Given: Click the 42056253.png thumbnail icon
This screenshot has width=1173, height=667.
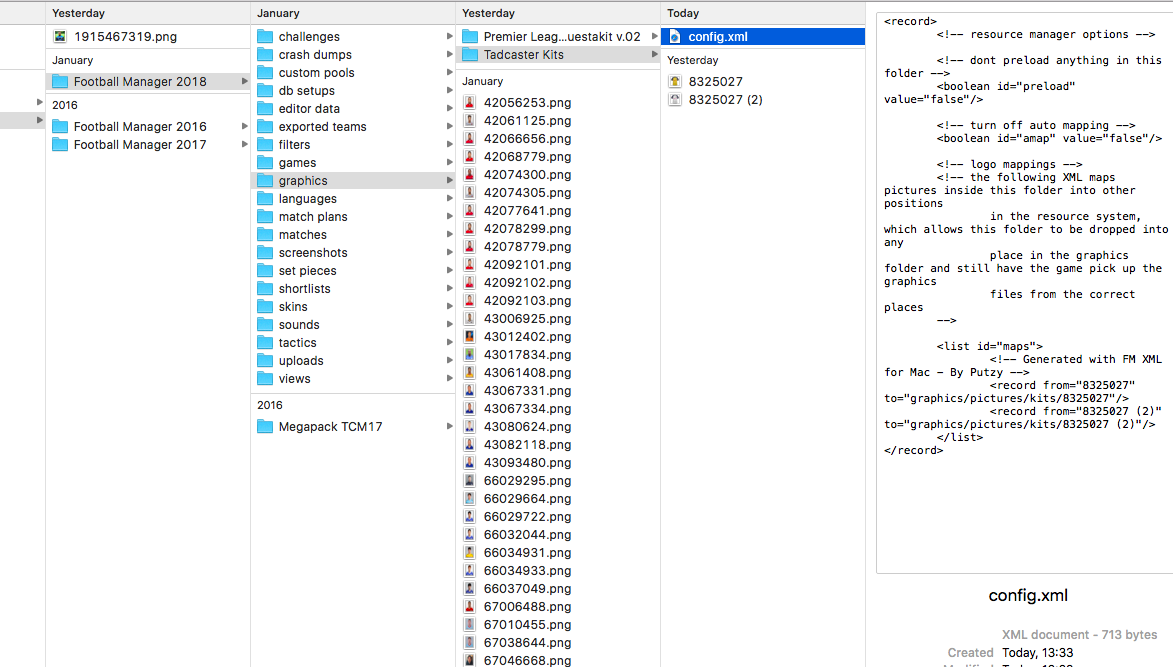Looking at the screenshot, I should [x=469, y=102].
